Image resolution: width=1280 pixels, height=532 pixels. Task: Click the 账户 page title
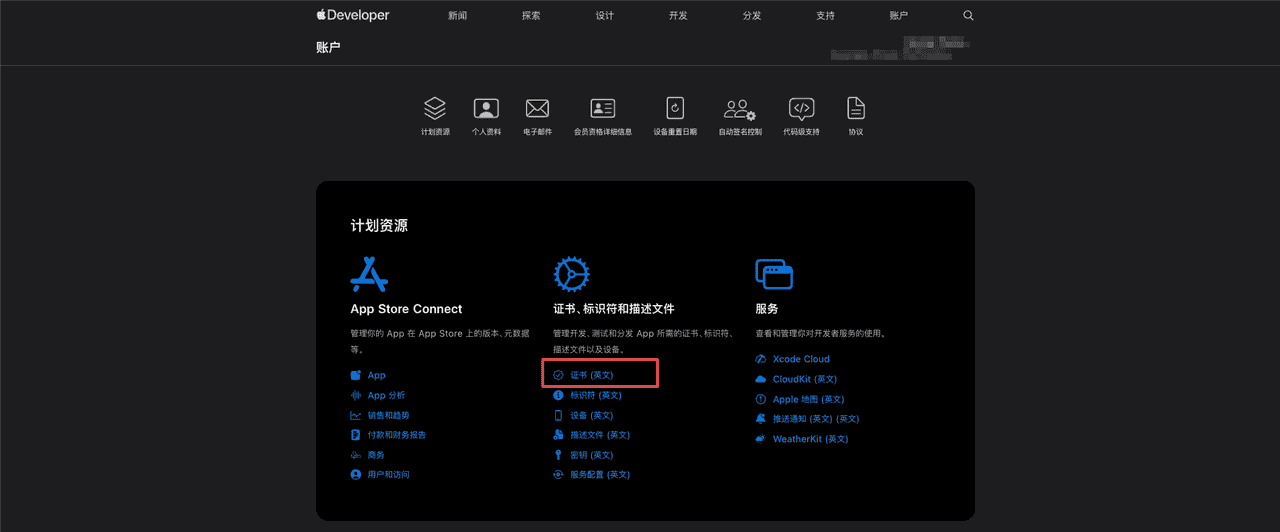[328, 47]
